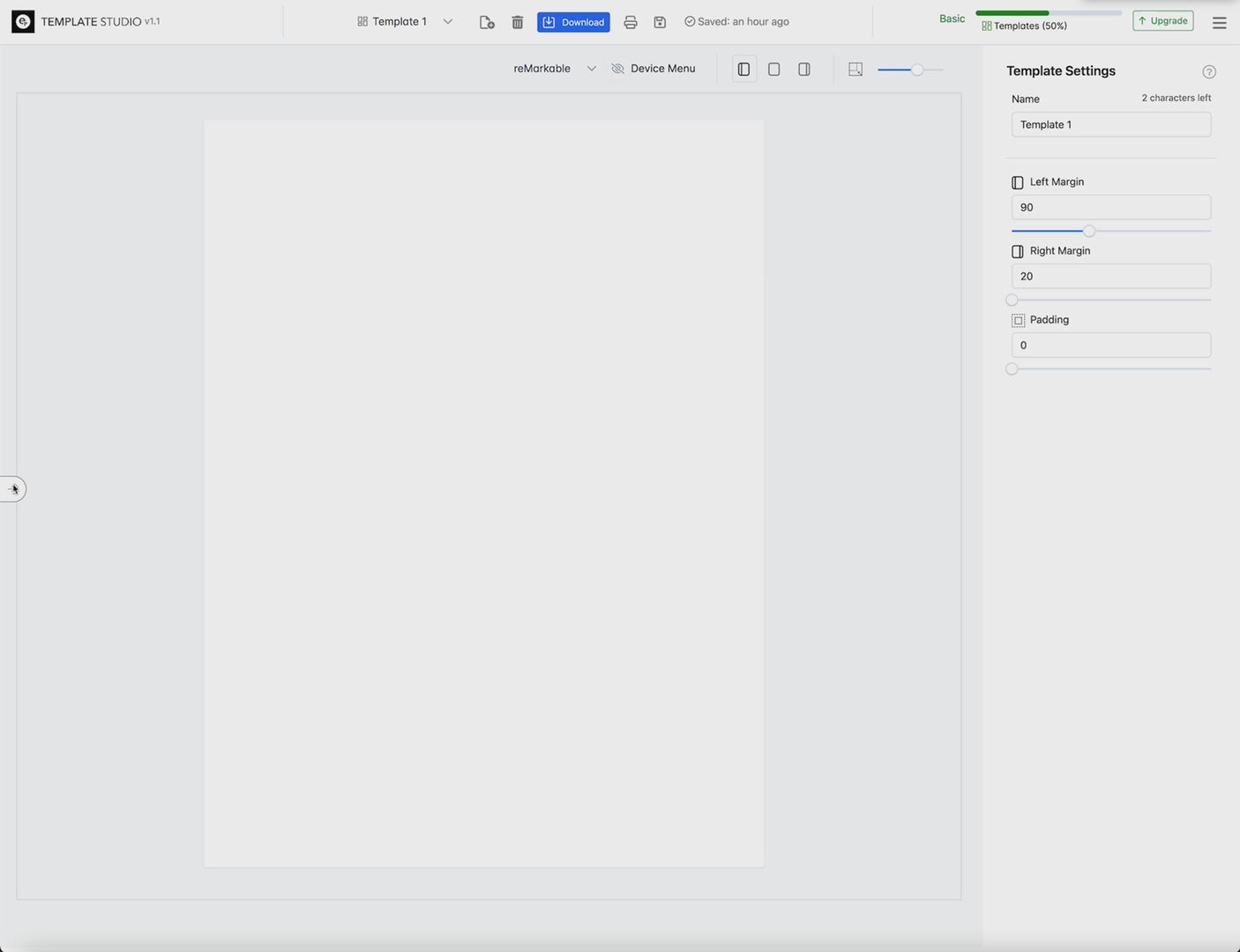Expand the collapsed left side panel
The height and width of the screenshot is (952, 1240).
[x=13, y=489]
